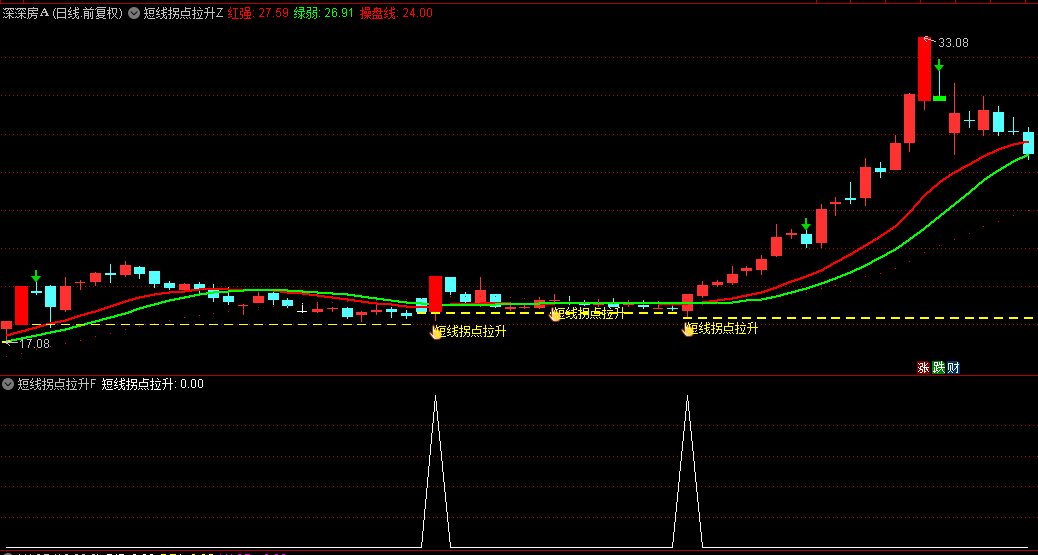Click the 操盘线: 24.00 value
This screenshot has width=1038, height=555.
tap(396, 13)
